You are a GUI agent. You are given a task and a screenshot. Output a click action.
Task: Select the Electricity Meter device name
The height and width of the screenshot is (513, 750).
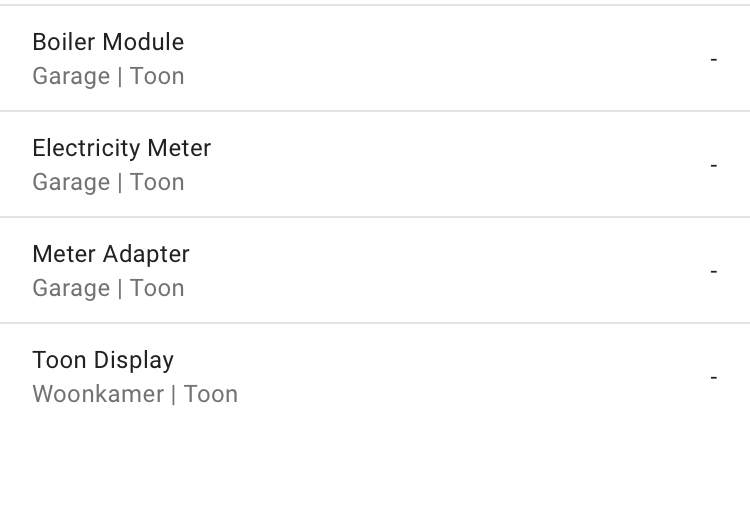click(121, 148)
